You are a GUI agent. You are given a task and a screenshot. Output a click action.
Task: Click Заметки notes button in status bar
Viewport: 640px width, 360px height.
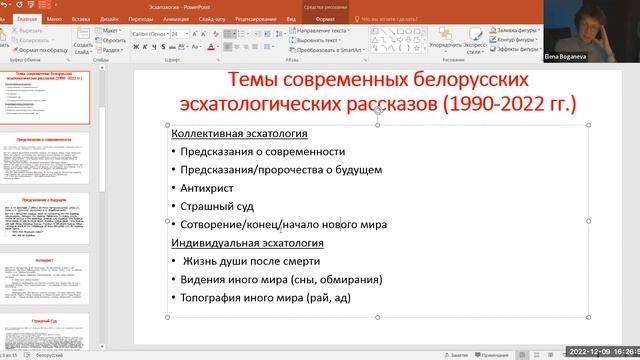click(456, 355)
